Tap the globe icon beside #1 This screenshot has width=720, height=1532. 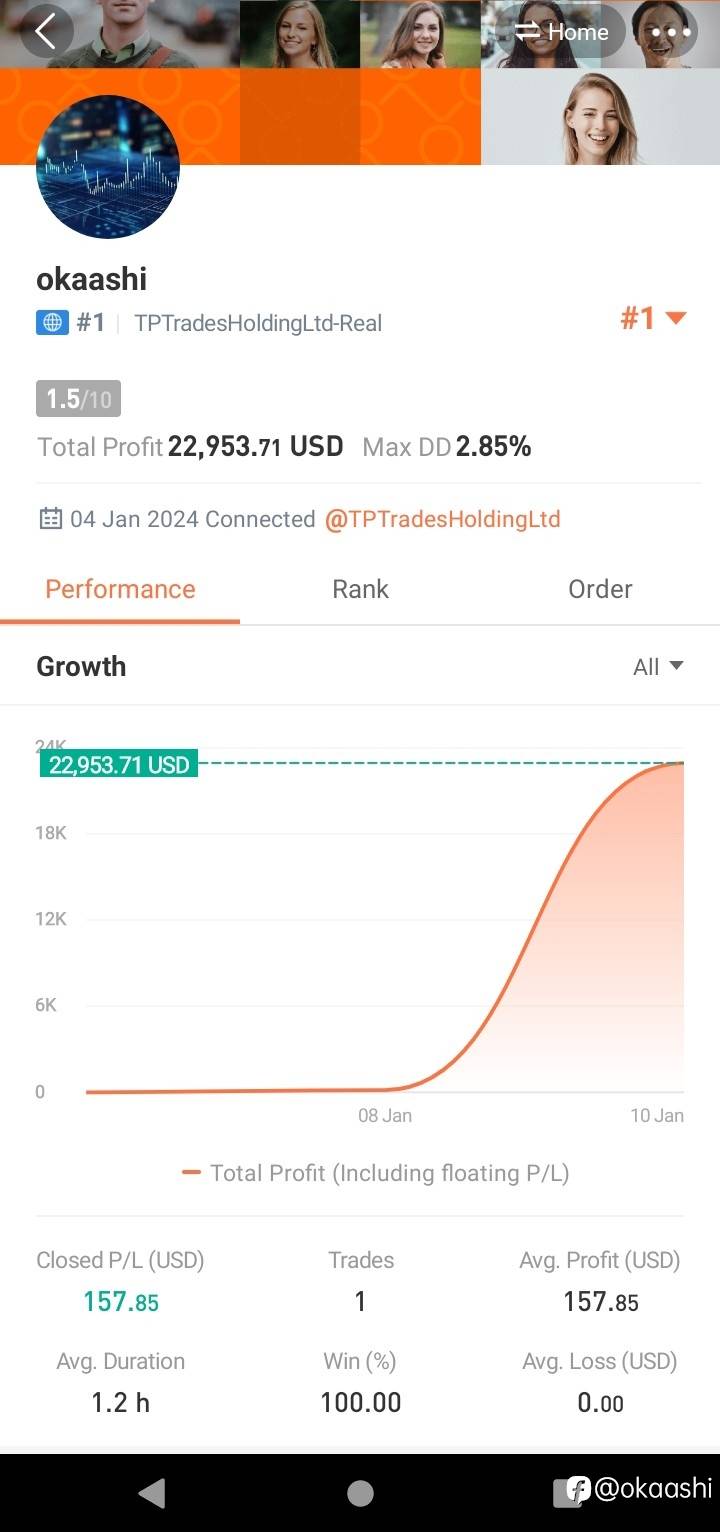click(52, 323)
